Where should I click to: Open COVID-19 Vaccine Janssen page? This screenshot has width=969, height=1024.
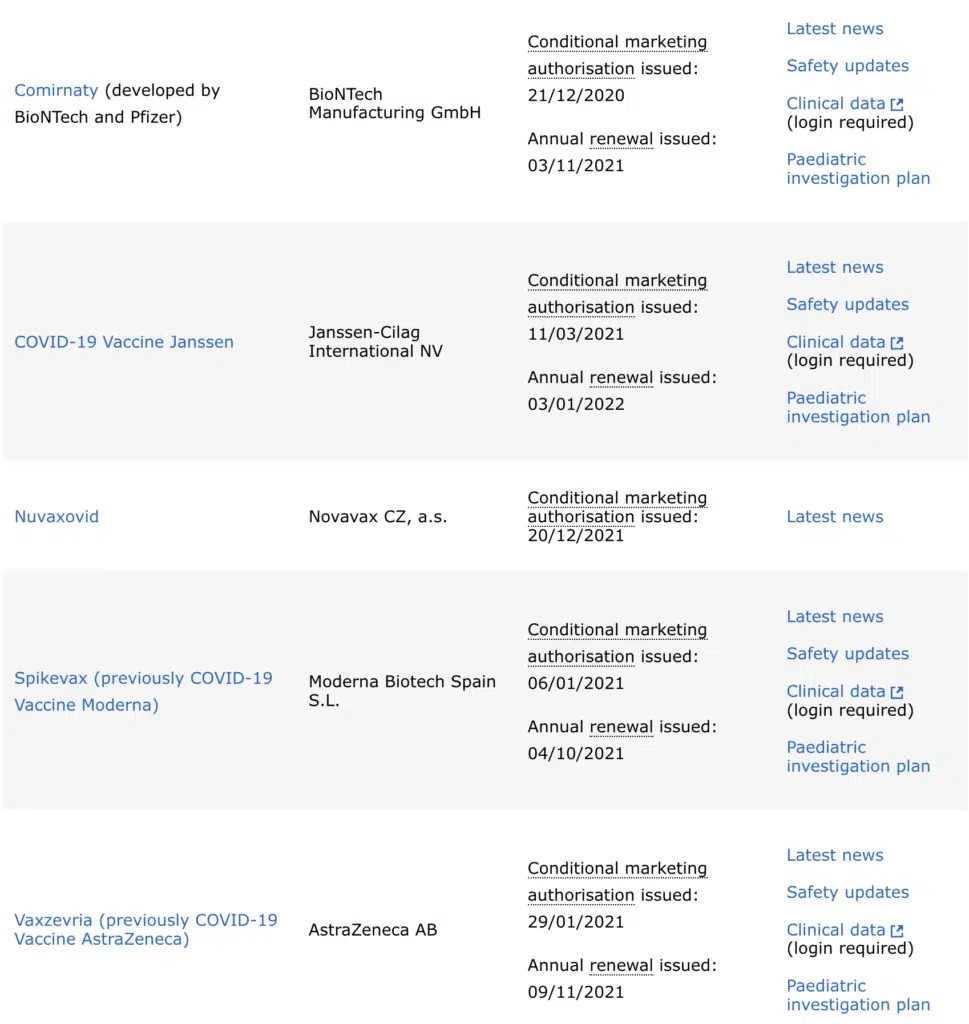[124, 342]
